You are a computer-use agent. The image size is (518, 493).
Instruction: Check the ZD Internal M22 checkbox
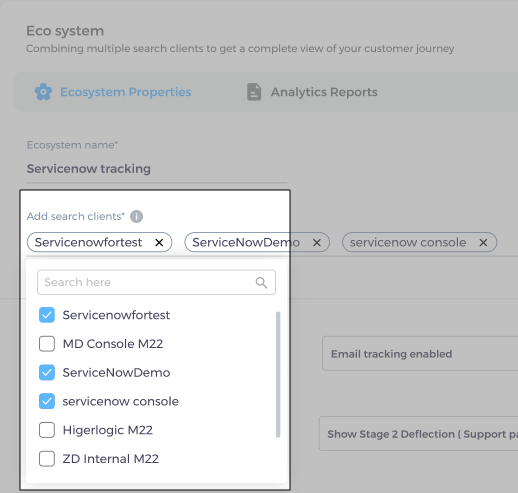tap(47, 459)
